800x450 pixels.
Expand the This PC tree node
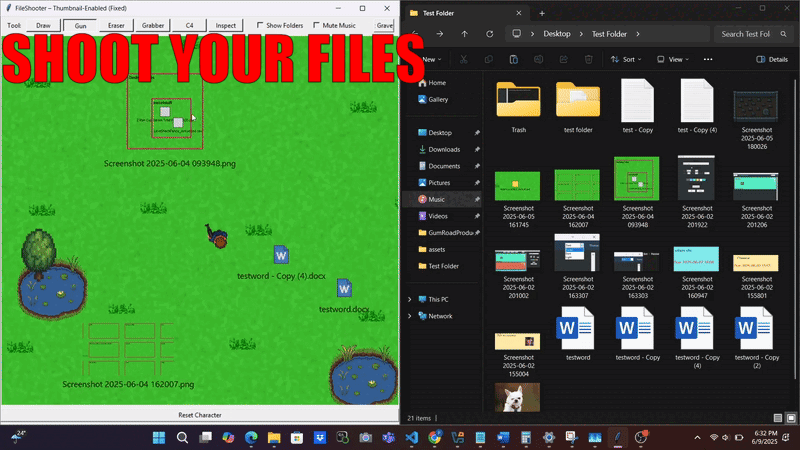coord(410,299)
